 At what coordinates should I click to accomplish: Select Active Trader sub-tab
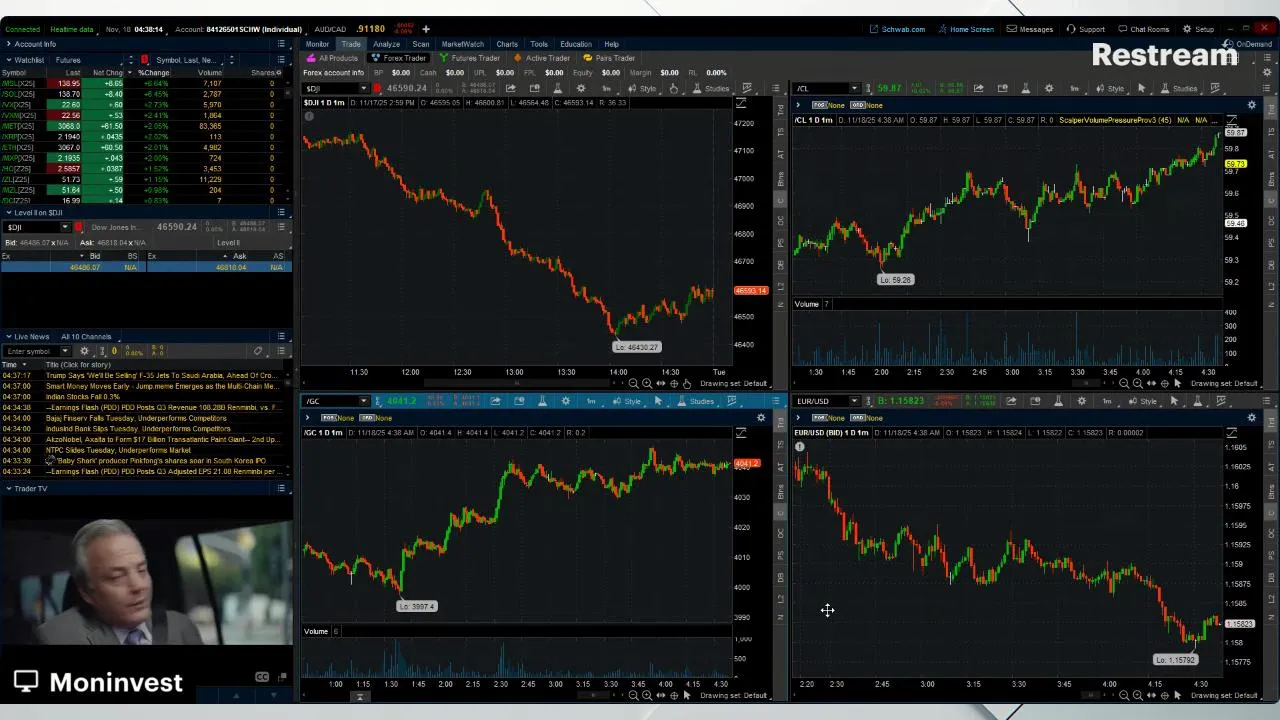(x=542, y=58)
